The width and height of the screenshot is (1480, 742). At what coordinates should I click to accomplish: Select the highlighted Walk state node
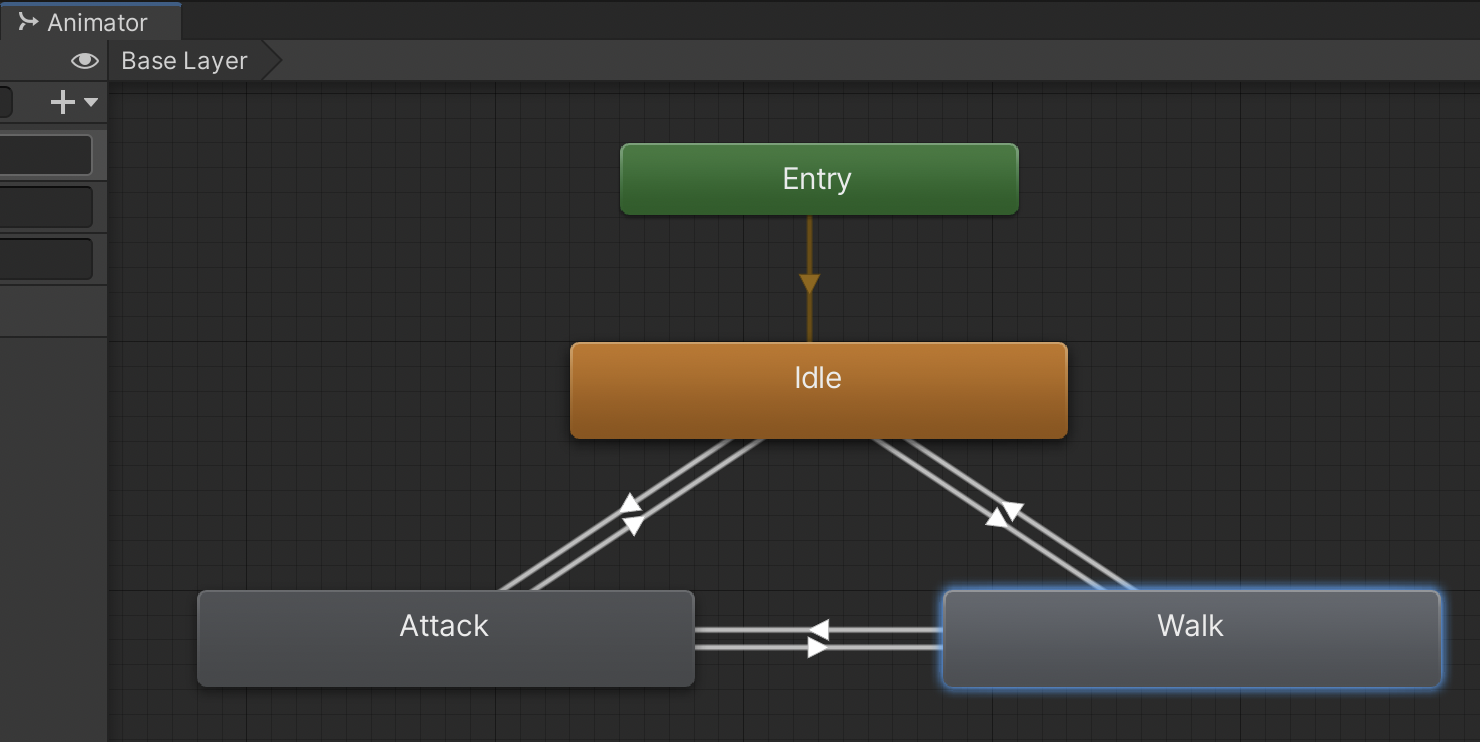(x=1191, y=638)
